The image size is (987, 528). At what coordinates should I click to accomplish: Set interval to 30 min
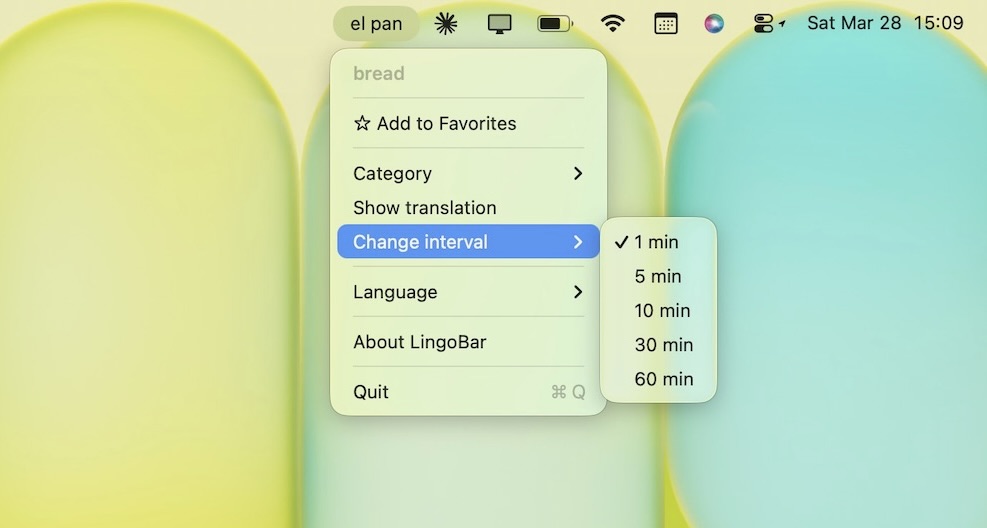click(x=658, y=345)
